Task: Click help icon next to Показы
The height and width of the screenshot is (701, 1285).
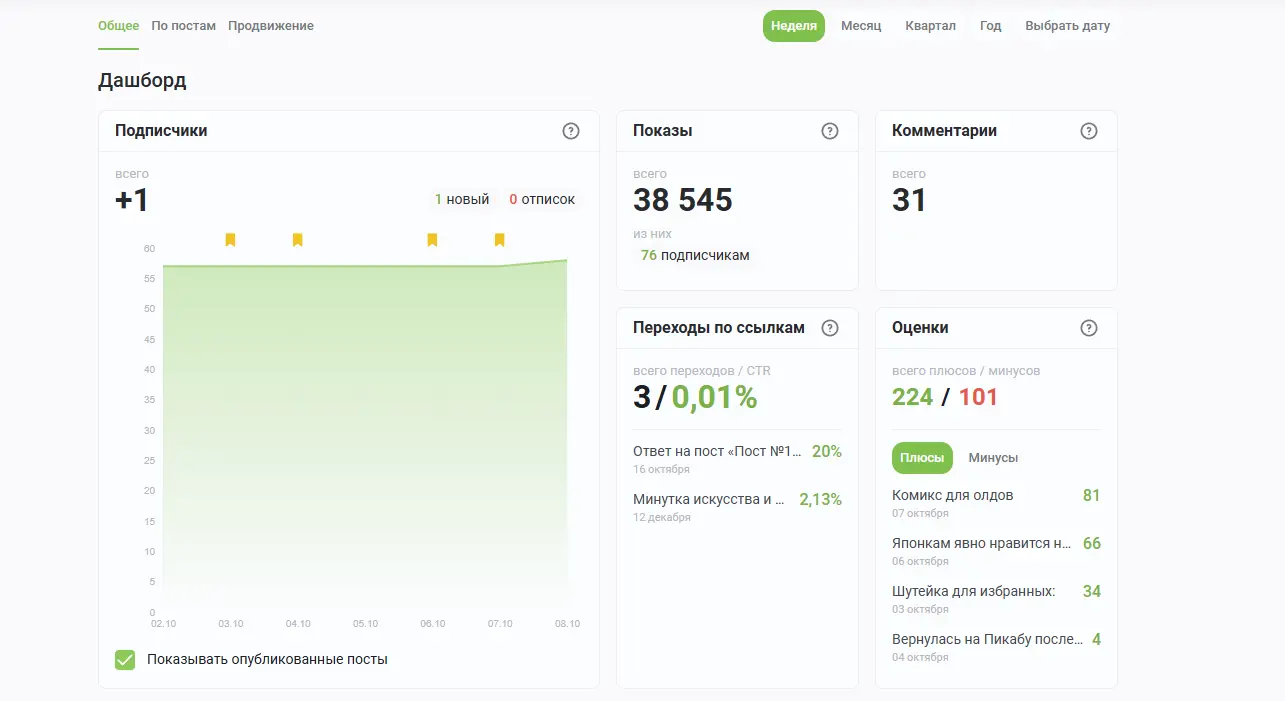Action: tap(829, 131)
